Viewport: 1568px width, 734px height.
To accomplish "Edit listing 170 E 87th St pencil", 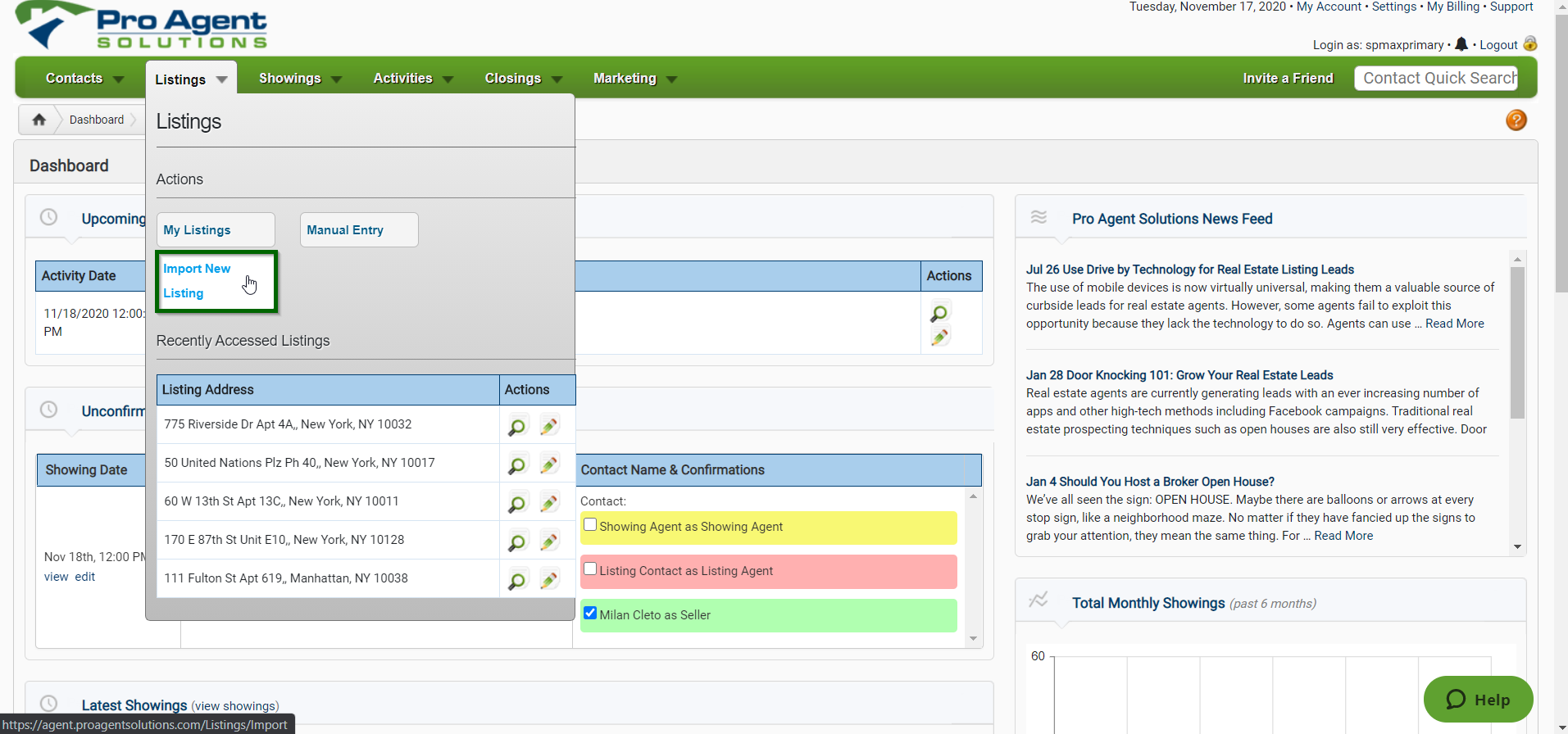I will (x=549, y=541).
